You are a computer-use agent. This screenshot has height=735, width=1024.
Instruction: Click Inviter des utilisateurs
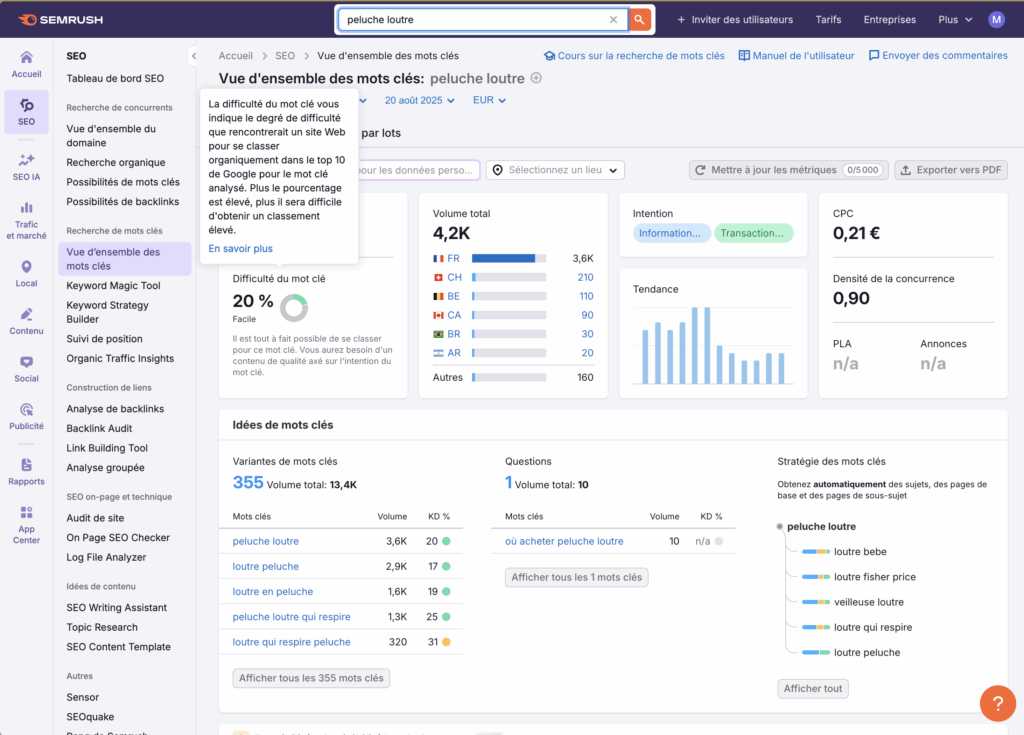(x=735, y=20)
